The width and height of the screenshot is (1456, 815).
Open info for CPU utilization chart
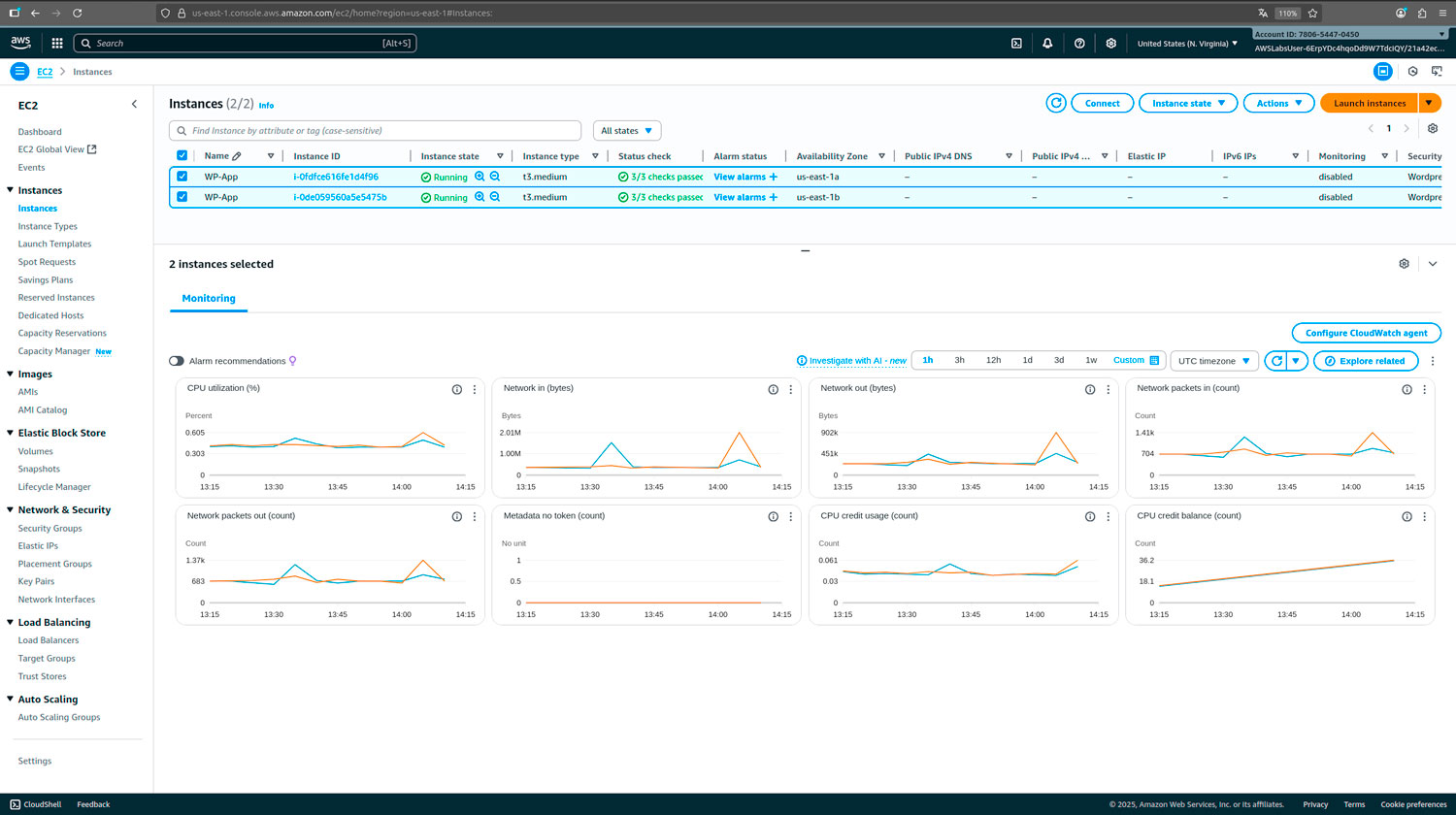click(456, 389)
